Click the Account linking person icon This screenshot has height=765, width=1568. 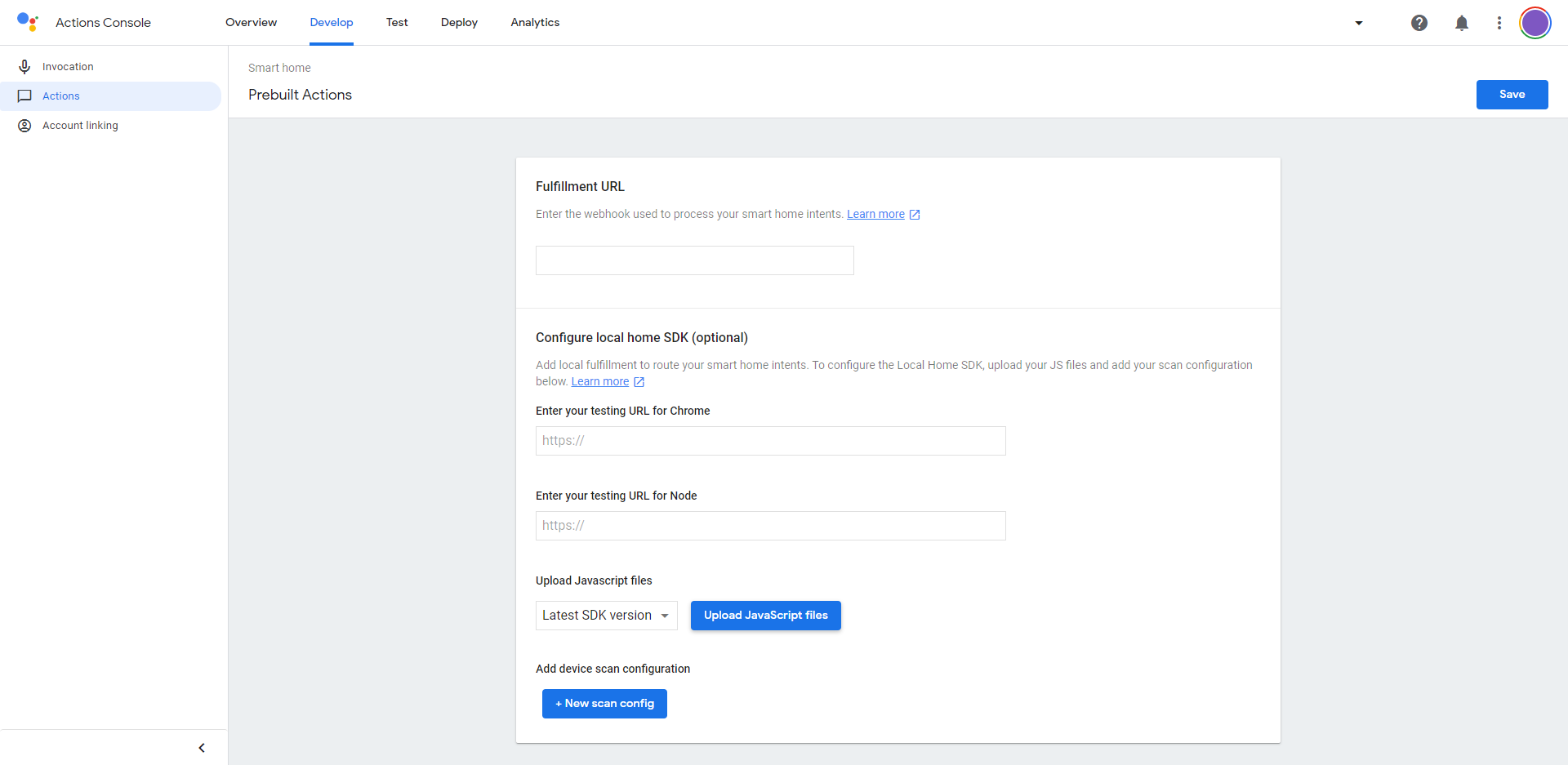pyautogui.click(x=24, y=126)
